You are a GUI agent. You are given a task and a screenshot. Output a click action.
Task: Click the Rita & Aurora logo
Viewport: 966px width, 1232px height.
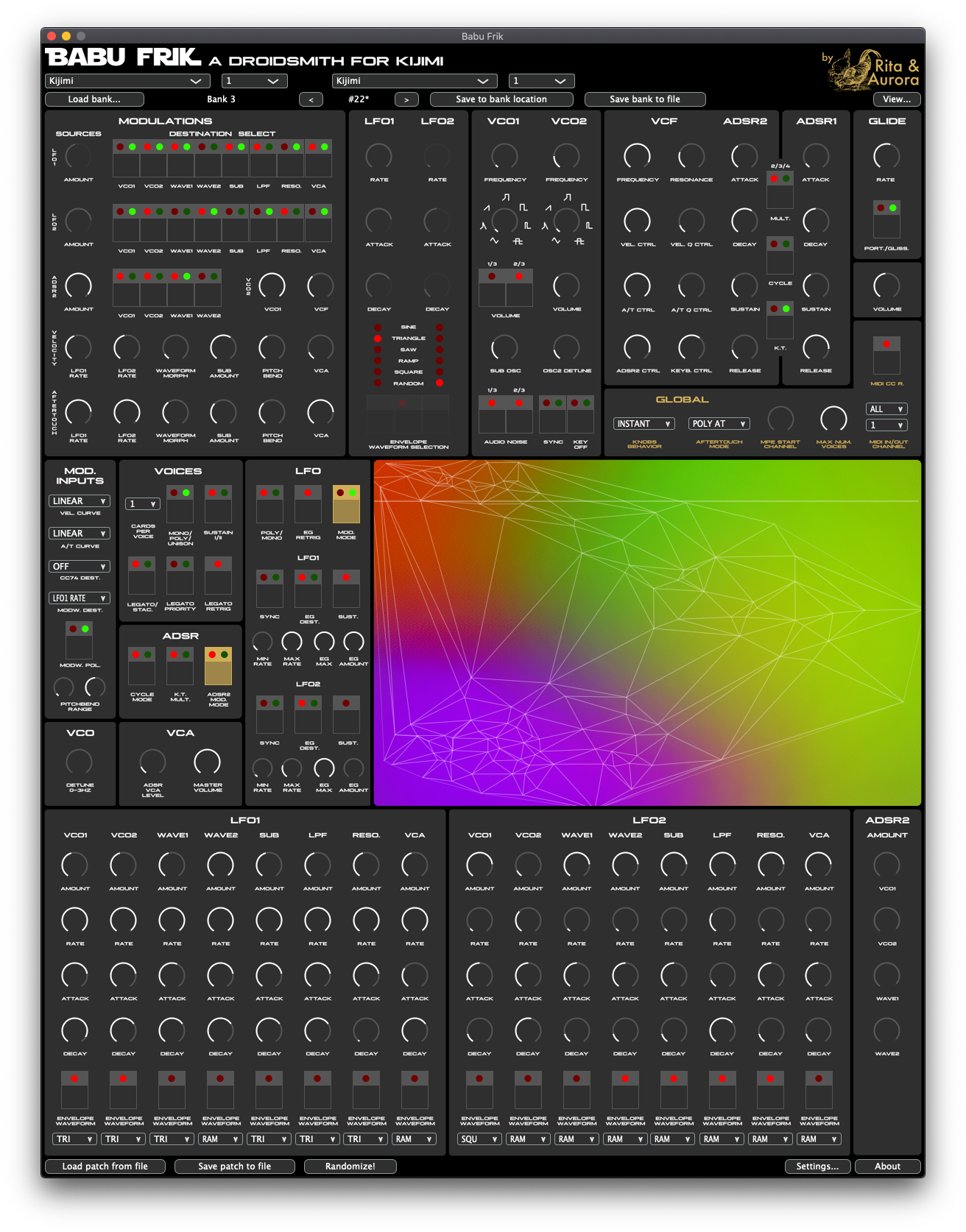pyautogui.click(x=872, y=70)
